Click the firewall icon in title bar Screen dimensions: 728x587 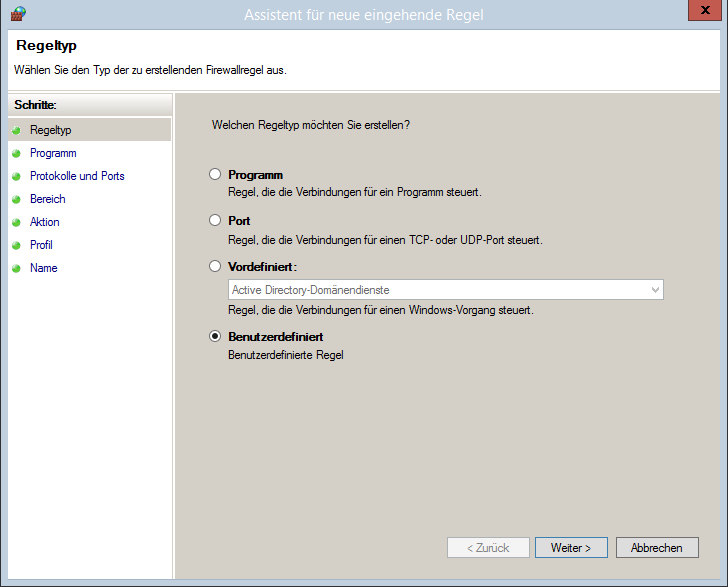pos(18,14)
